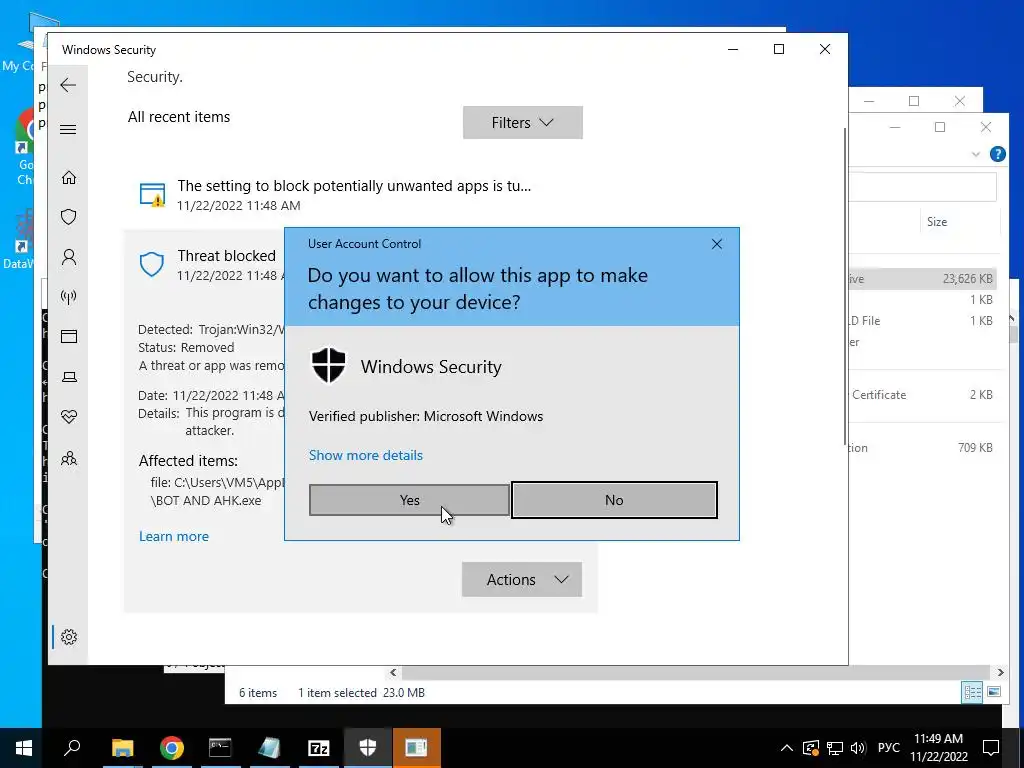
Task: Open the taskbar clock showing 11:49 AM
Action: 938,748
